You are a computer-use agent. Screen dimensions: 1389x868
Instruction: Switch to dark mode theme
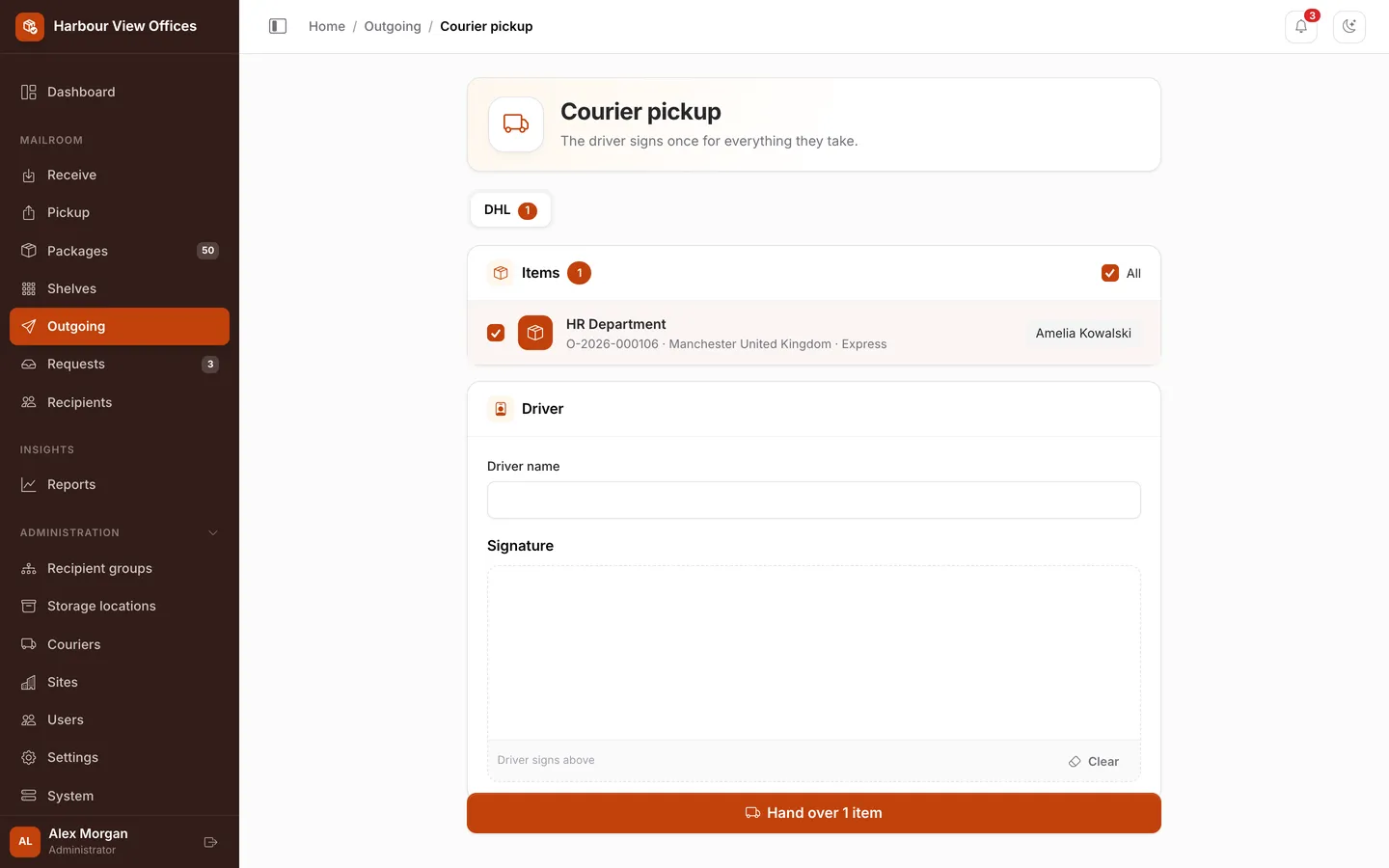point(1349,27)
